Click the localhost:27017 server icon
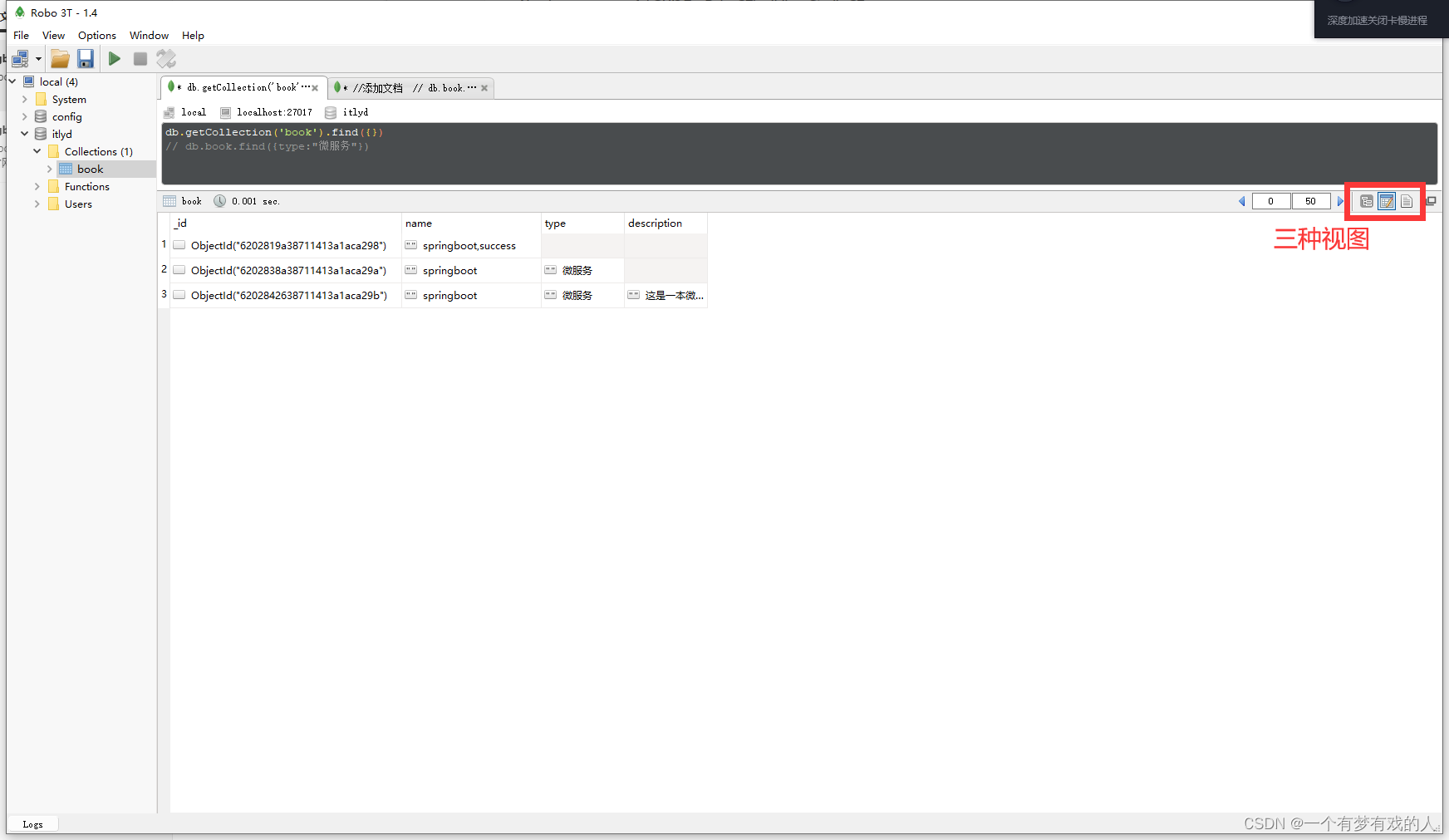Screen dimensions: 1449x840 coord(225,112)
